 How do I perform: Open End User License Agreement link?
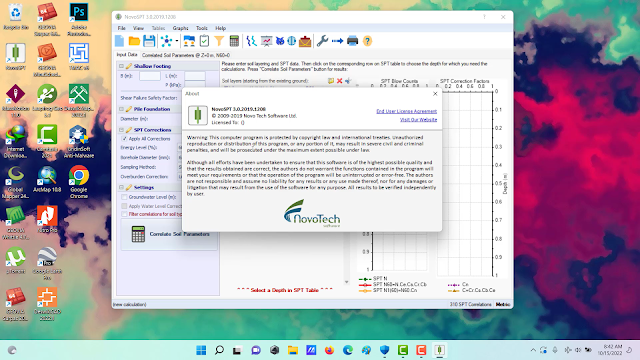click(x=407, y=111)
